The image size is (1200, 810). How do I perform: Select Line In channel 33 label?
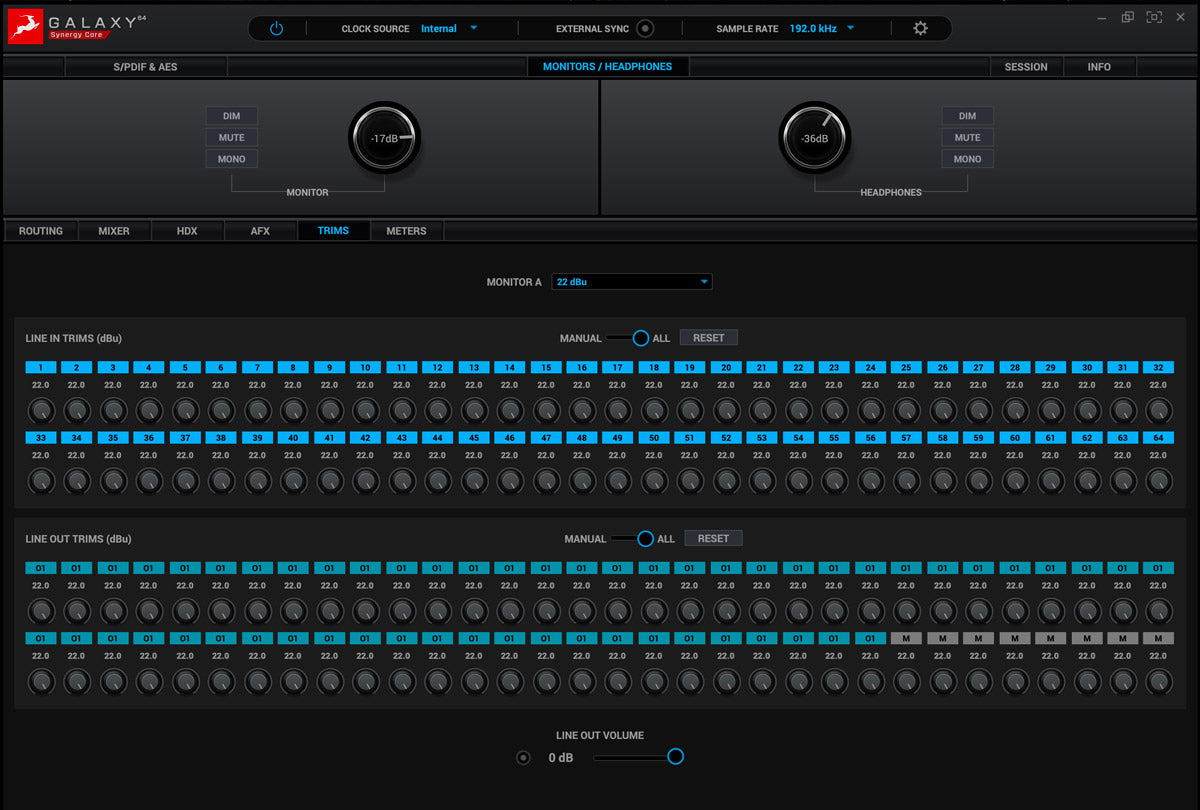click(x=41, y=438)
